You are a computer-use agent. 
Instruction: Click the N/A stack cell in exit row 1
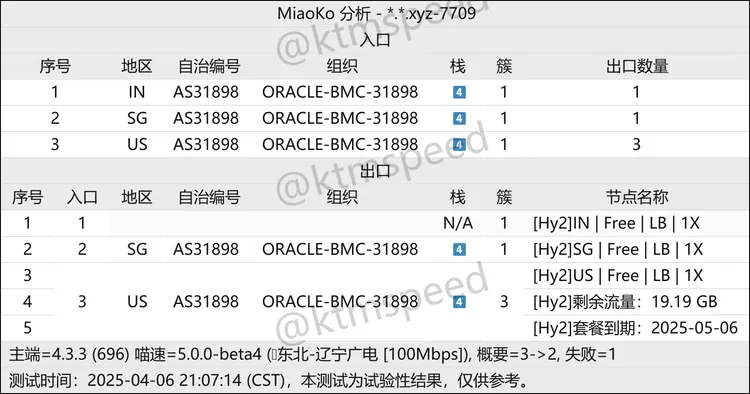(458, 223)
